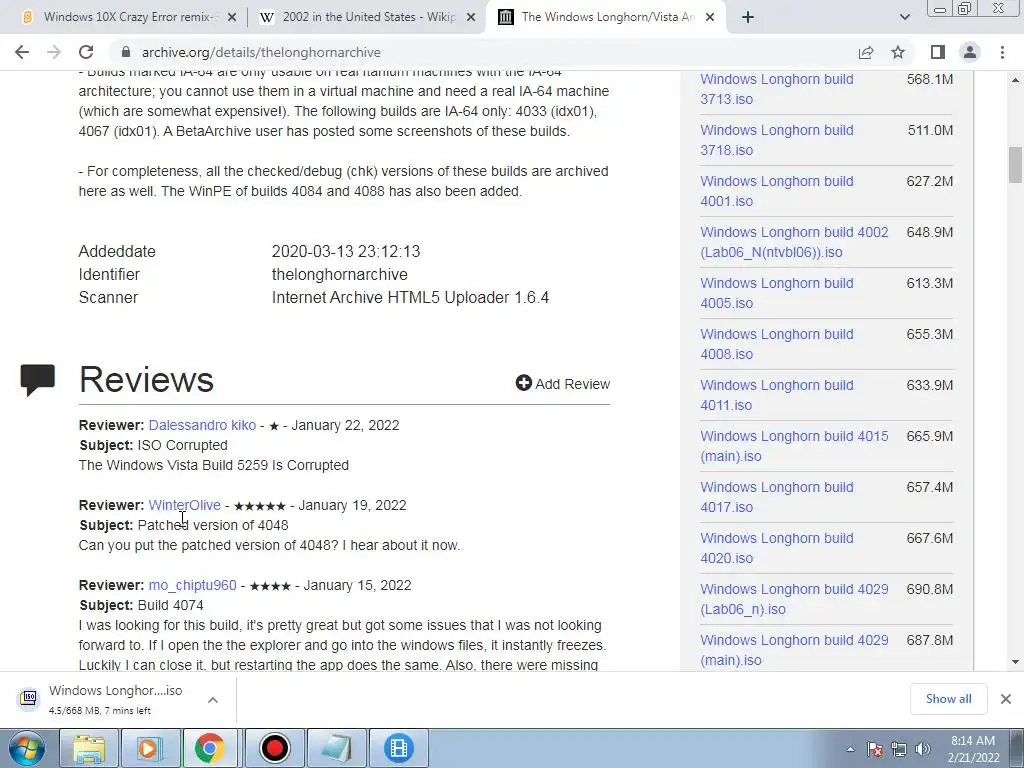Image resolution: width=1024 pixels, height=768 pixels.
Task: Show hidden system tray icons
Action: click(x=850, y=750)
